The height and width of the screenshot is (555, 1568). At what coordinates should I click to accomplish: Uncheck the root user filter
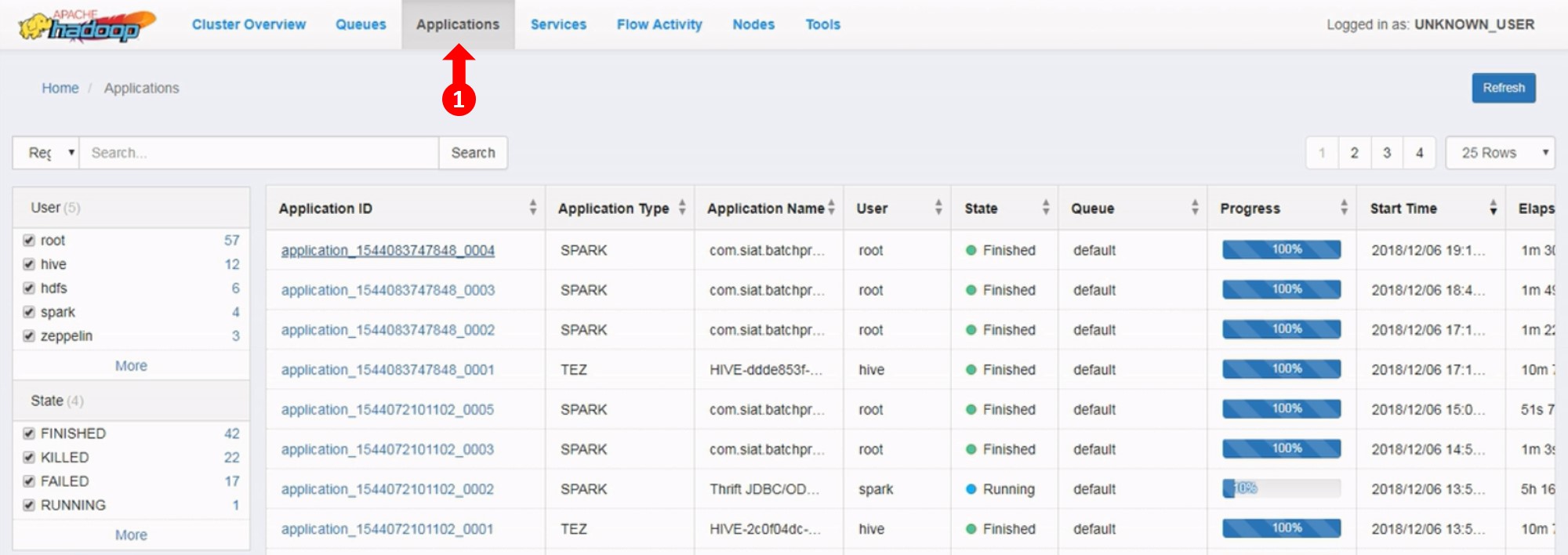[x=29, y=241]
